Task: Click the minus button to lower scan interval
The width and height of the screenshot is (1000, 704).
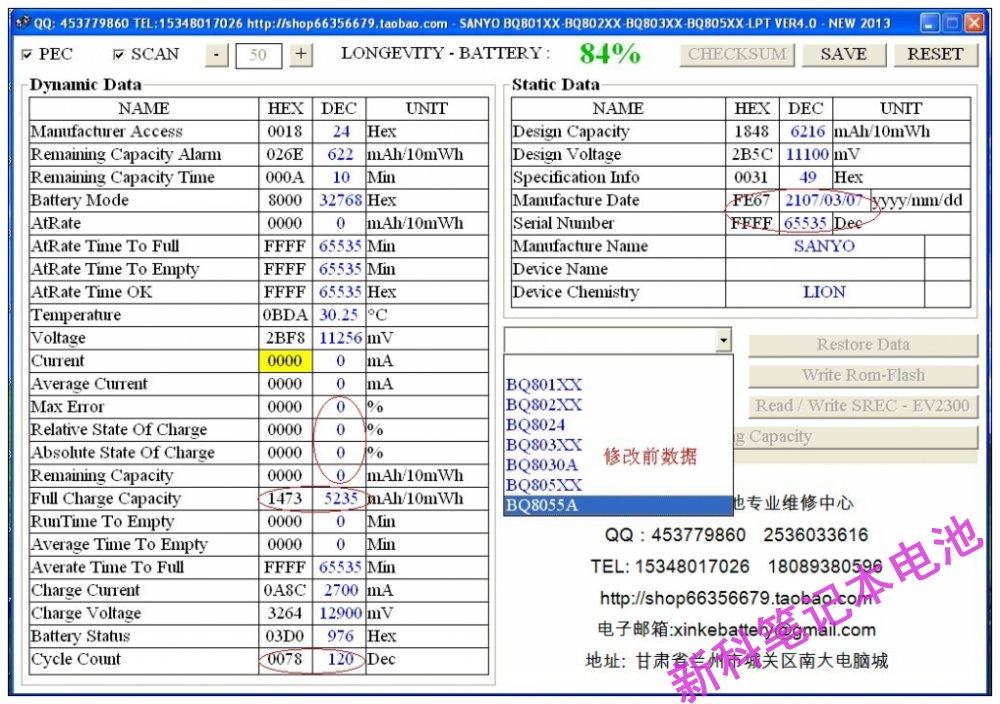Action: [x=216, y=55]
